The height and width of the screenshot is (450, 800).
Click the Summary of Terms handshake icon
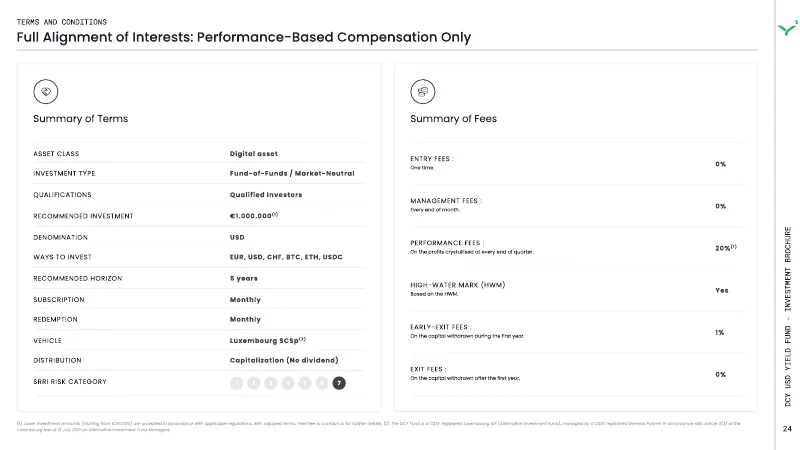click(46, 92)
